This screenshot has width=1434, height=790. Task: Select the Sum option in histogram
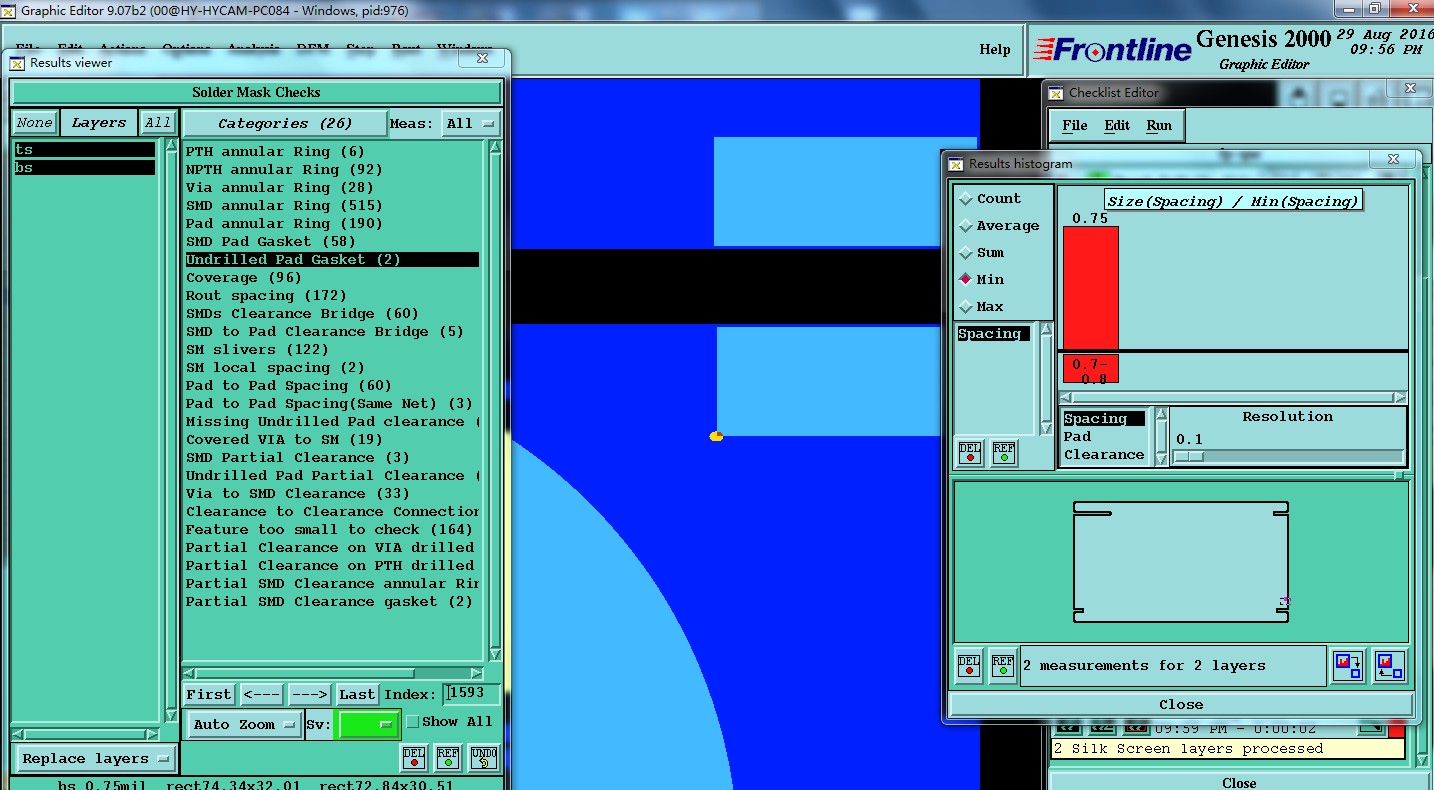pyautogui.click(x=982, y=253)
